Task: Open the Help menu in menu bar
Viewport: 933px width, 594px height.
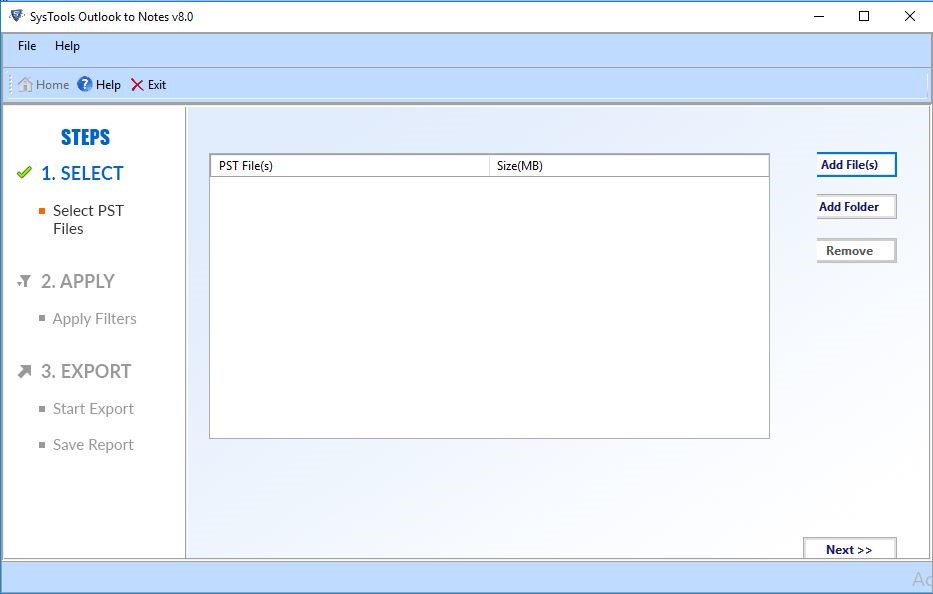Action: 67,46
